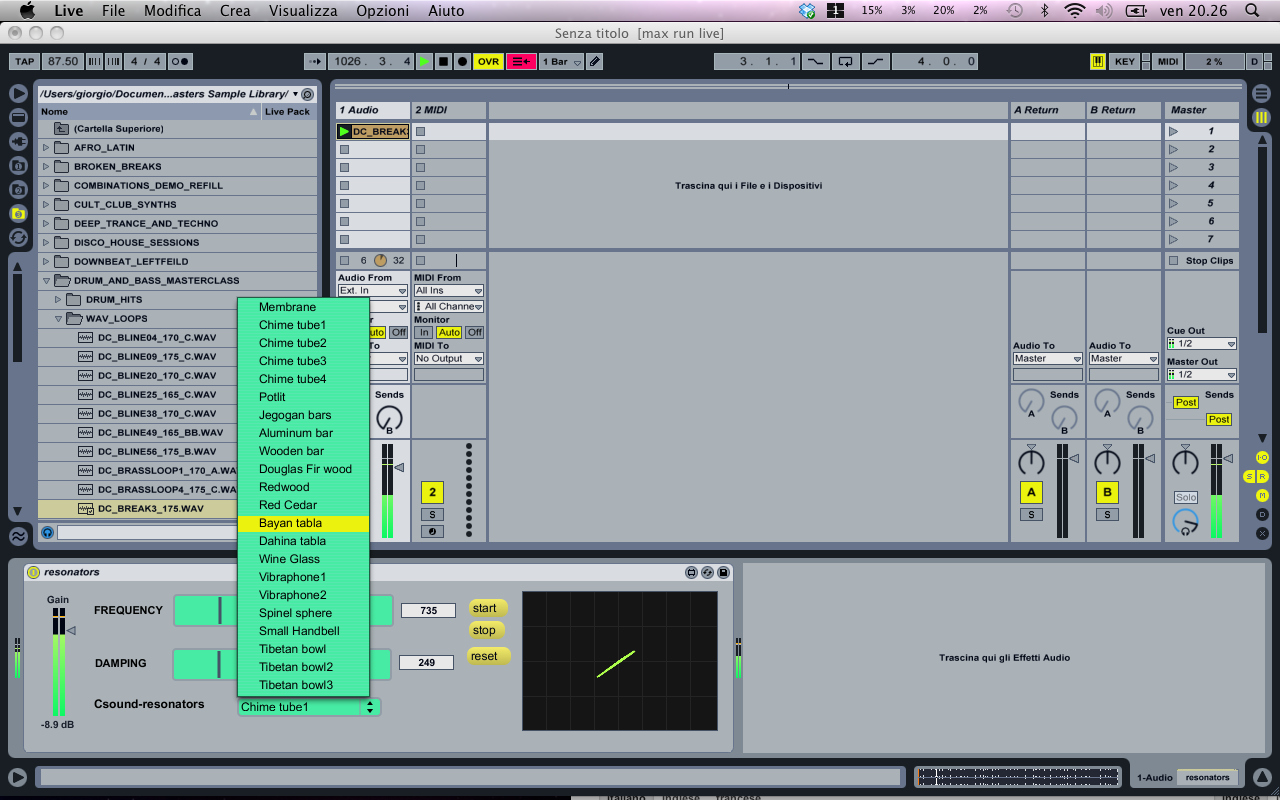The width and height of the screenshot is (1280, 800).
Task: Switch to Arrangement View selector icon
Action: pos(1261,94)
